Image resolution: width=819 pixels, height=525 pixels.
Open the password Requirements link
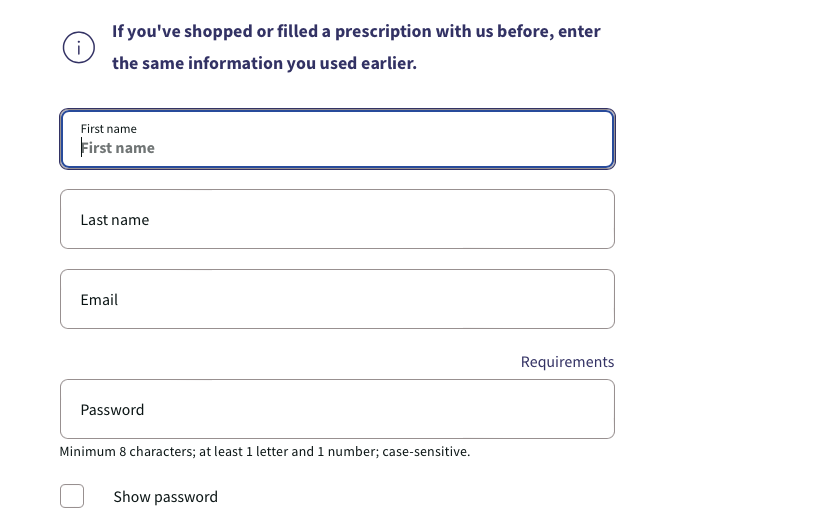(x=567, y=362)
